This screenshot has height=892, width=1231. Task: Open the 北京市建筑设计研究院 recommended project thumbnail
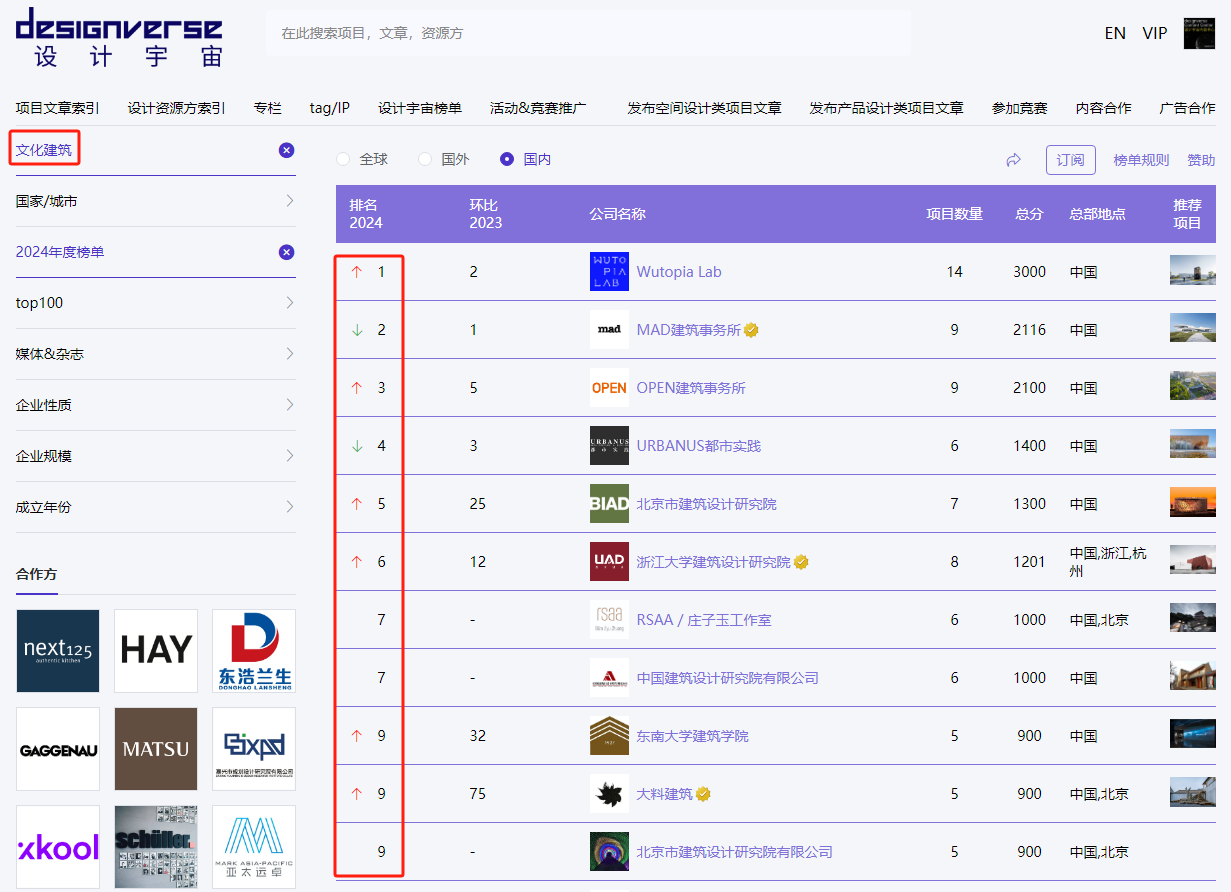click(x=1193, y=502)
